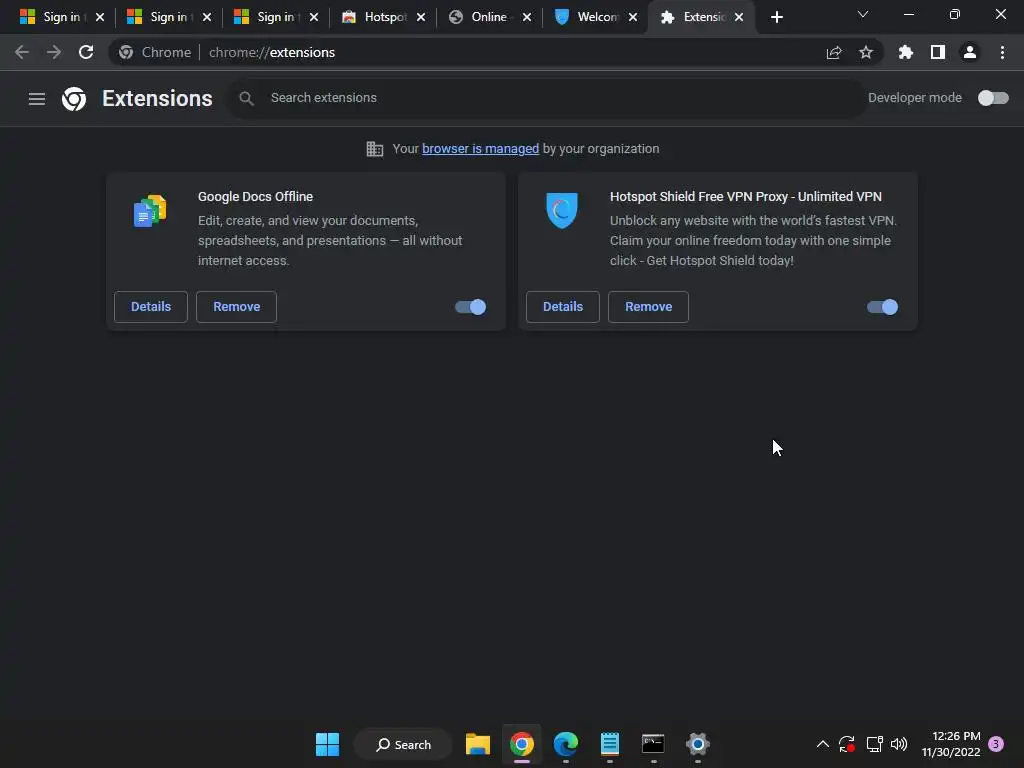Screen dimensions: 1024x768
Task: Open the profile avatar icon
Action: (970, 52)
